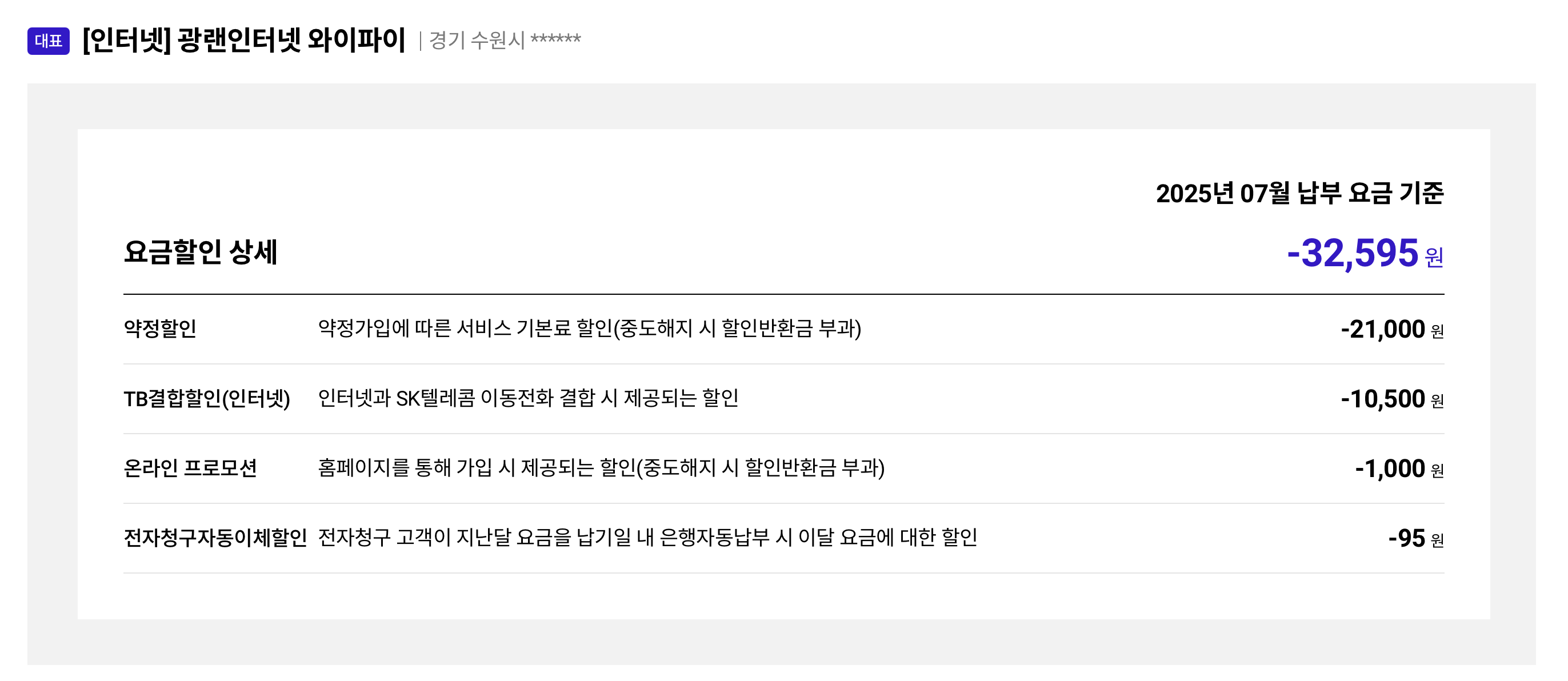Select the total discount -32,595 원
1568x681 pixels.
1365,253
